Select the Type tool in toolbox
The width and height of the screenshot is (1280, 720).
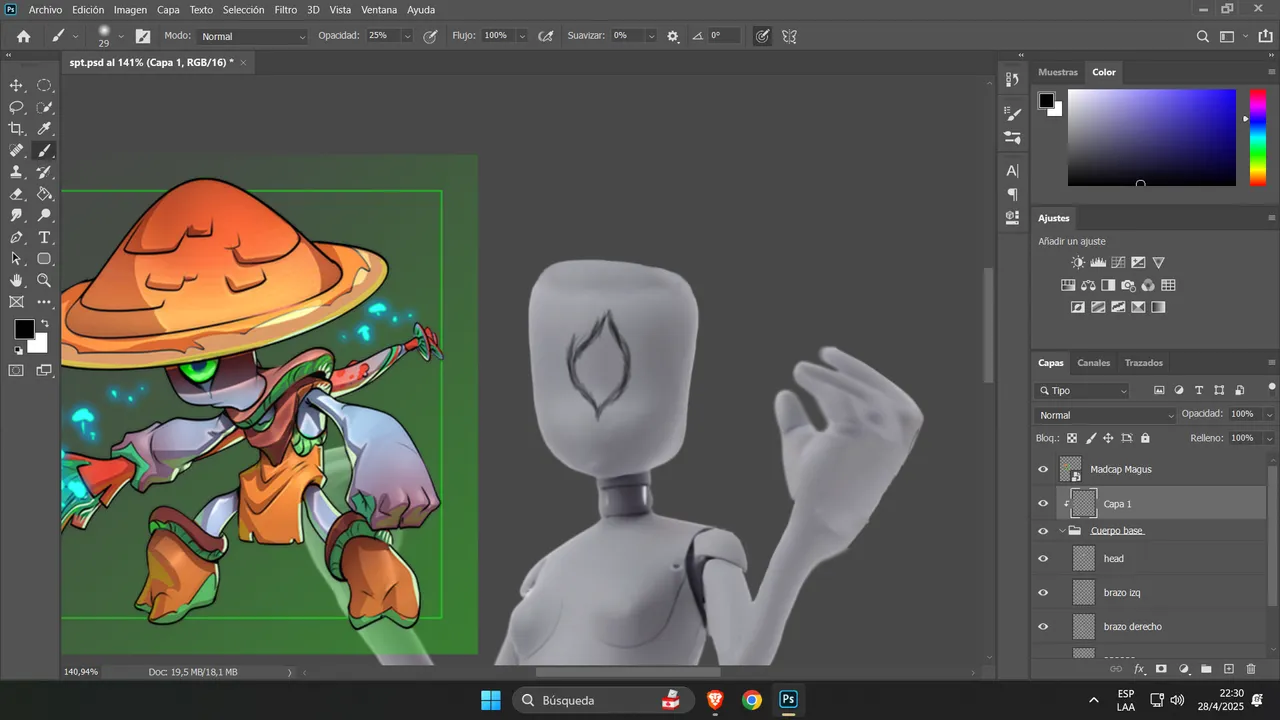point(45,237)
